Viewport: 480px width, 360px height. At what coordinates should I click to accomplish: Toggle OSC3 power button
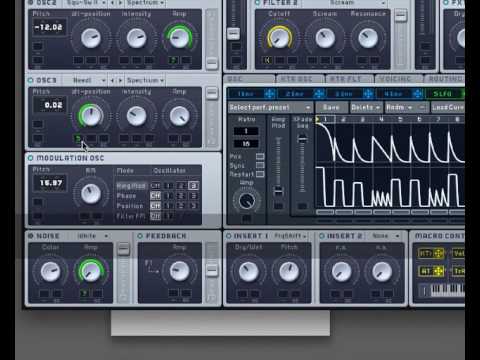31,80
